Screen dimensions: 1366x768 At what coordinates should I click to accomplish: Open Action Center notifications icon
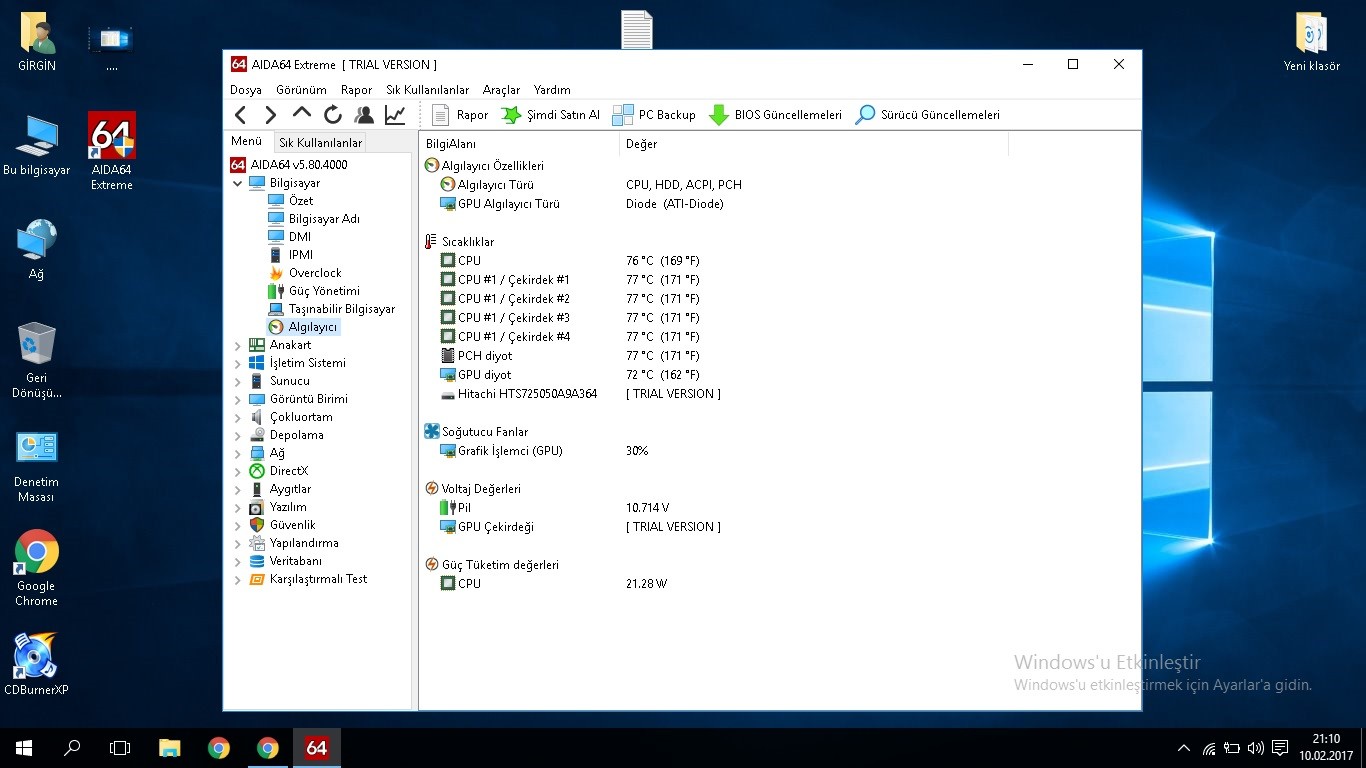point(1280,748)
